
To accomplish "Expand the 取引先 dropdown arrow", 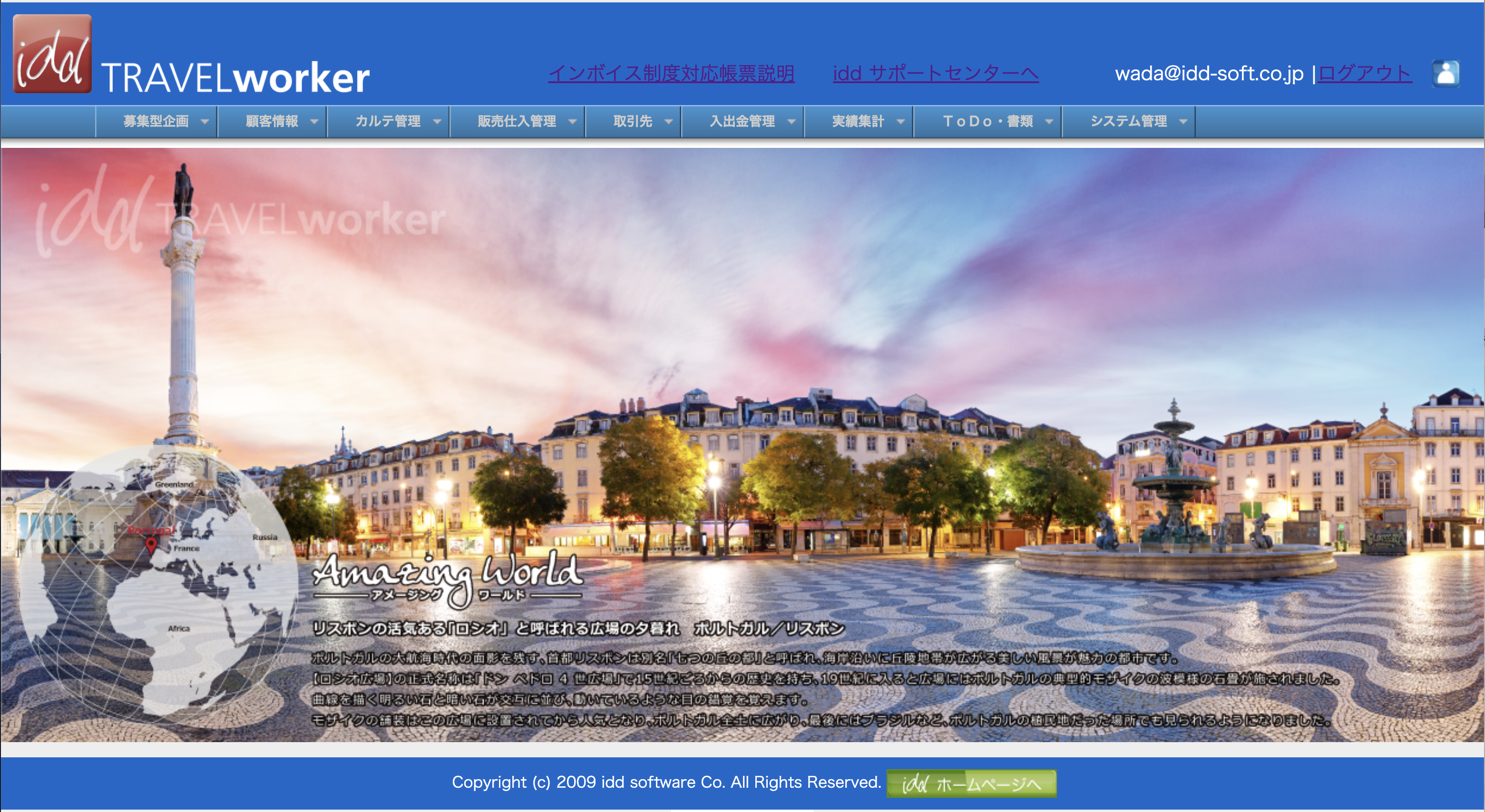I will (669, 122).
